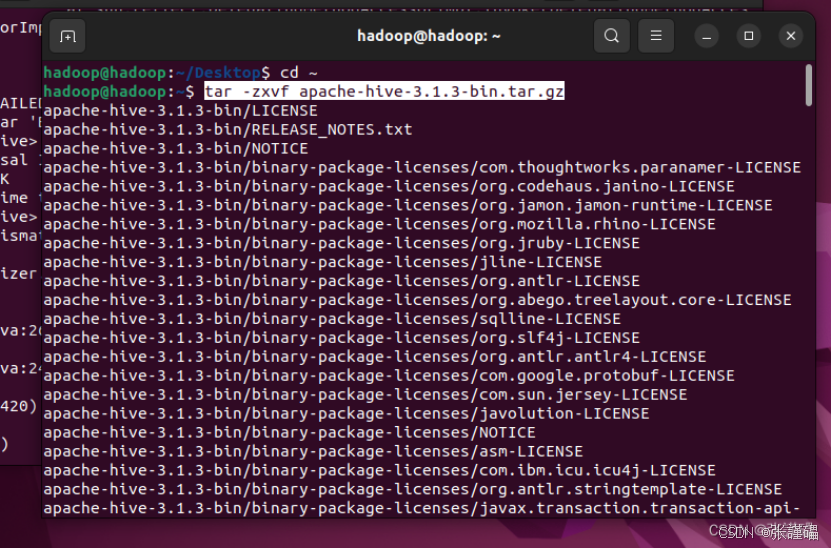Select the apache-hive-3.1.3-bin/LICENSE line

181,111
